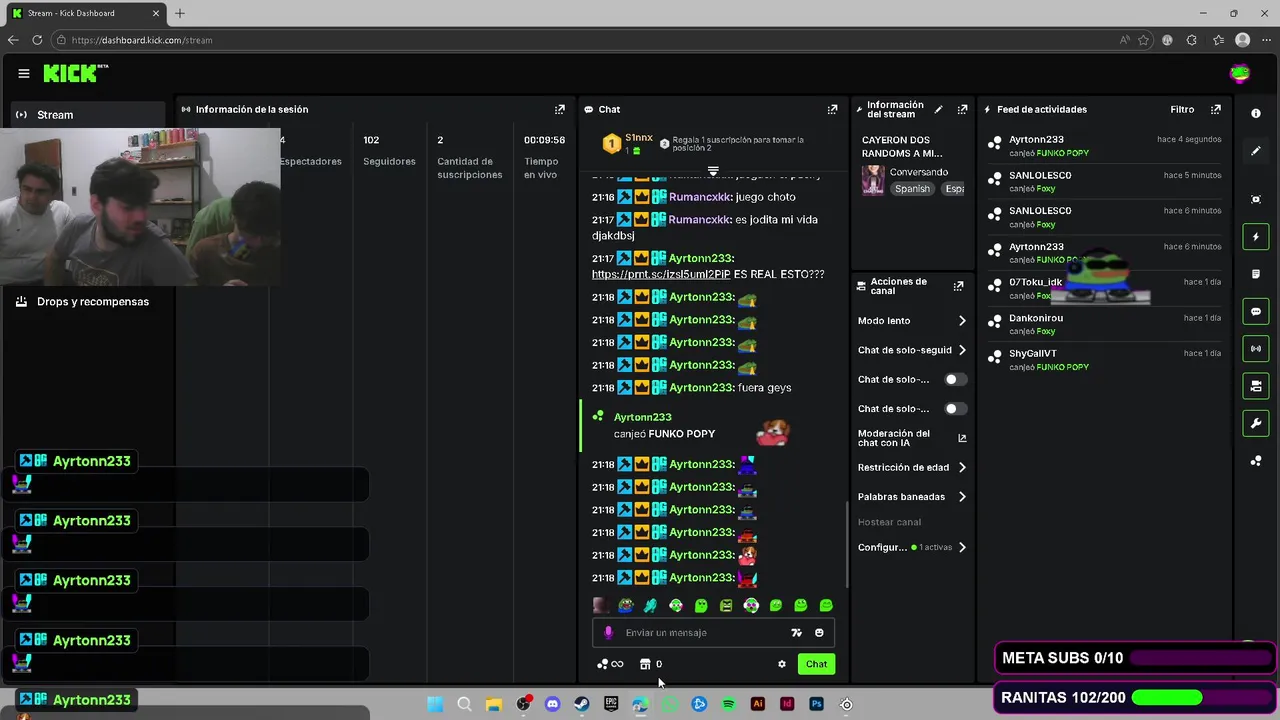
Task: Click the broadcast signal icon in right sidebar
Action: (x=1256, y=349)
